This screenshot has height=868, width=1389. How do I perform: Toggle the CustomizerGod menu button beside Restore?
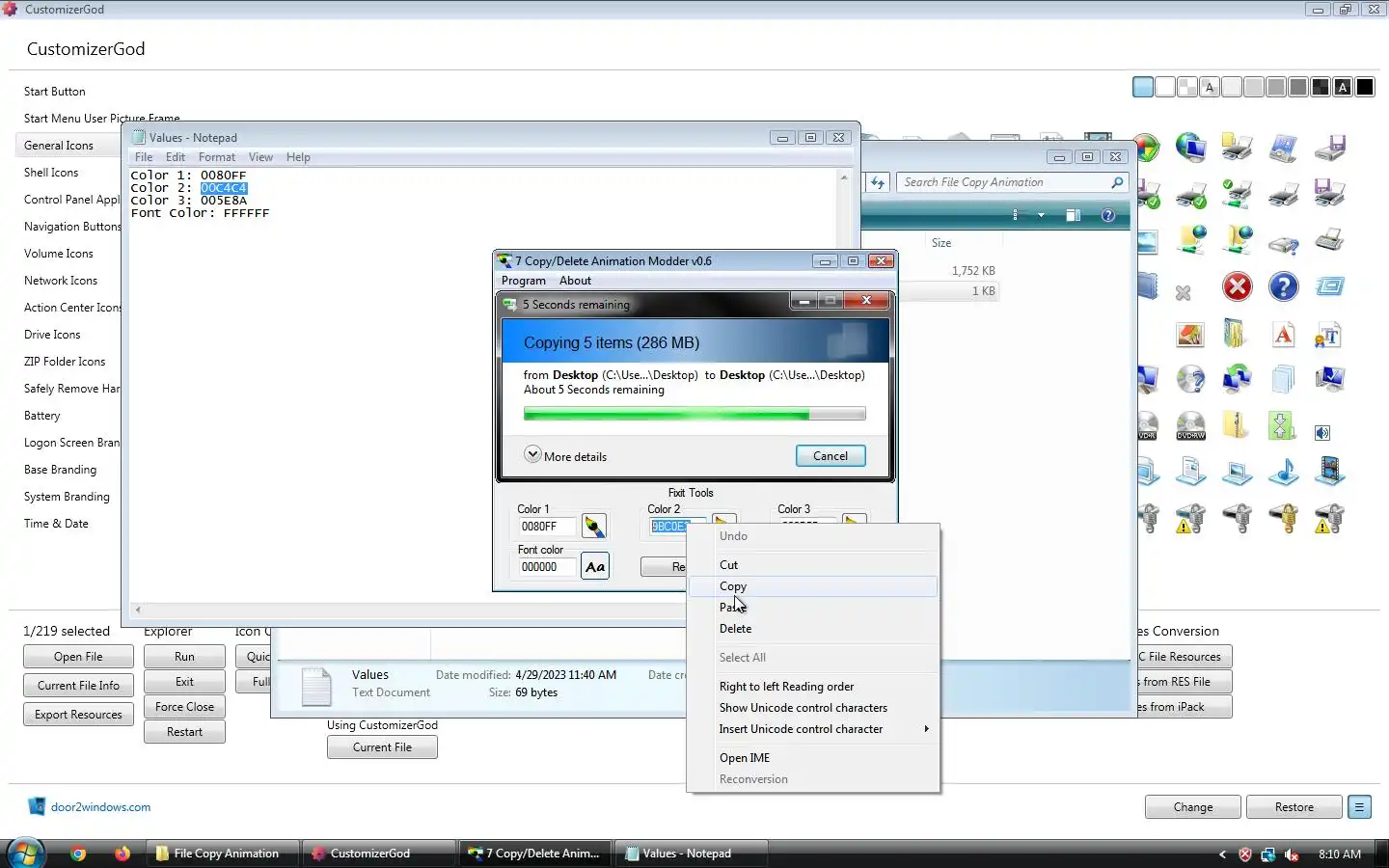(1359, 807)
